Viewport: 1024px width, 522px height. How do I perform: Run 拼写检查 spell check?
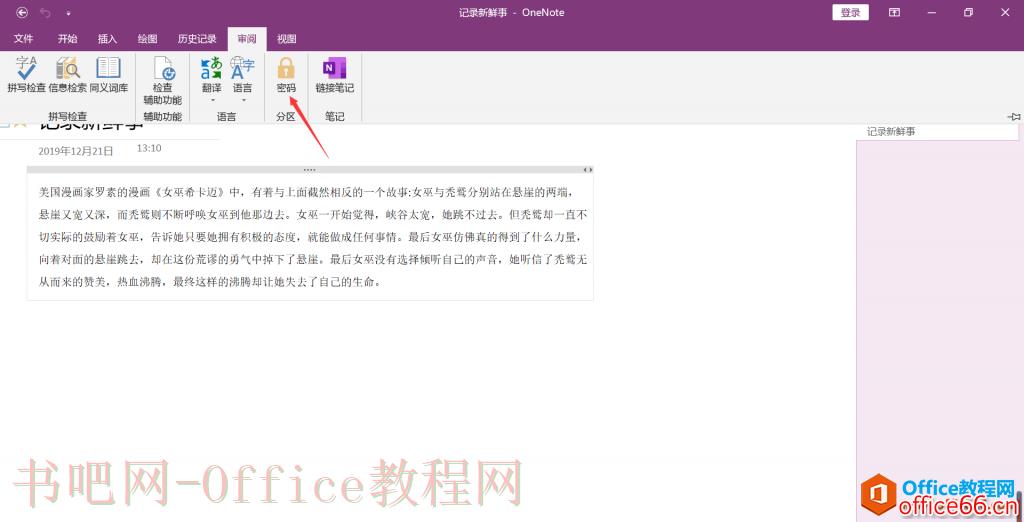pos(27,74)
